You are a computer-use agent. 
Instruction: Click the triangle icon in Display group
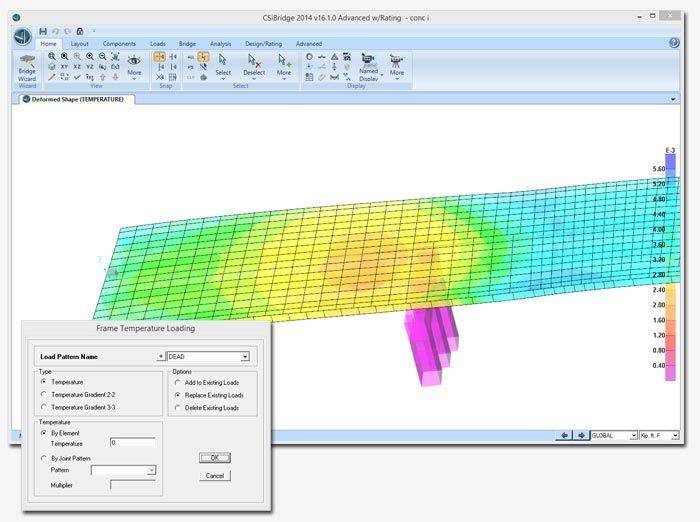[x=334, y=56]
